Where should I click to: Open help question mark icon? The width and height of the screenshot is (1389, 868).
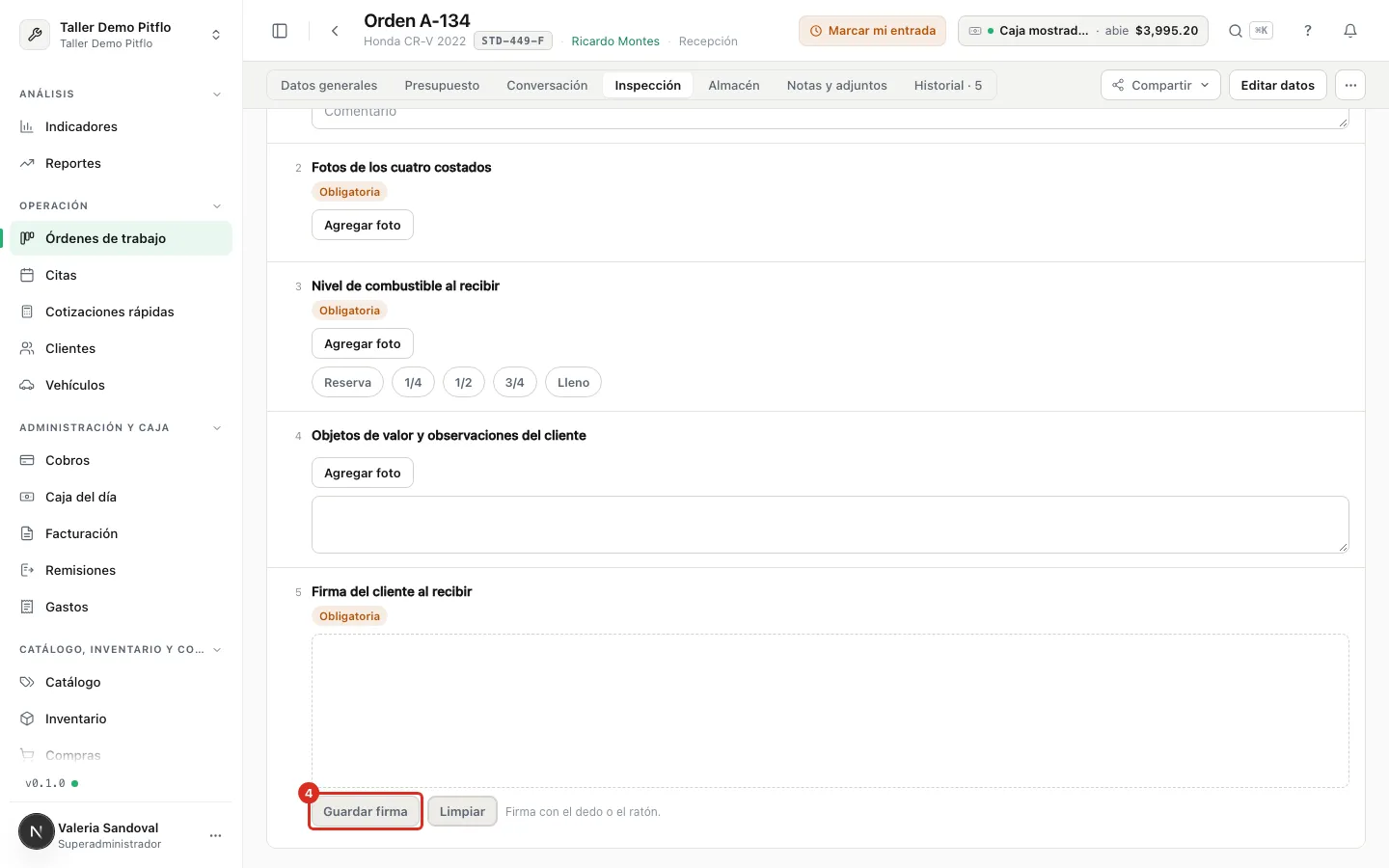pyautogui.click(x=1308, y=31)
